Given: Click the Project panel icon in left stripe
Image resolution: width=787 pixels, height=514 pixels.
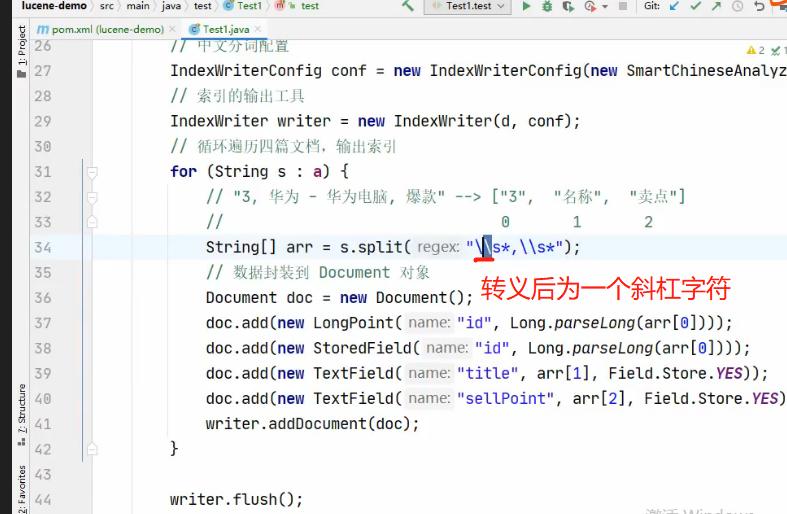Looking at the screenshot, I should point(22,74).
